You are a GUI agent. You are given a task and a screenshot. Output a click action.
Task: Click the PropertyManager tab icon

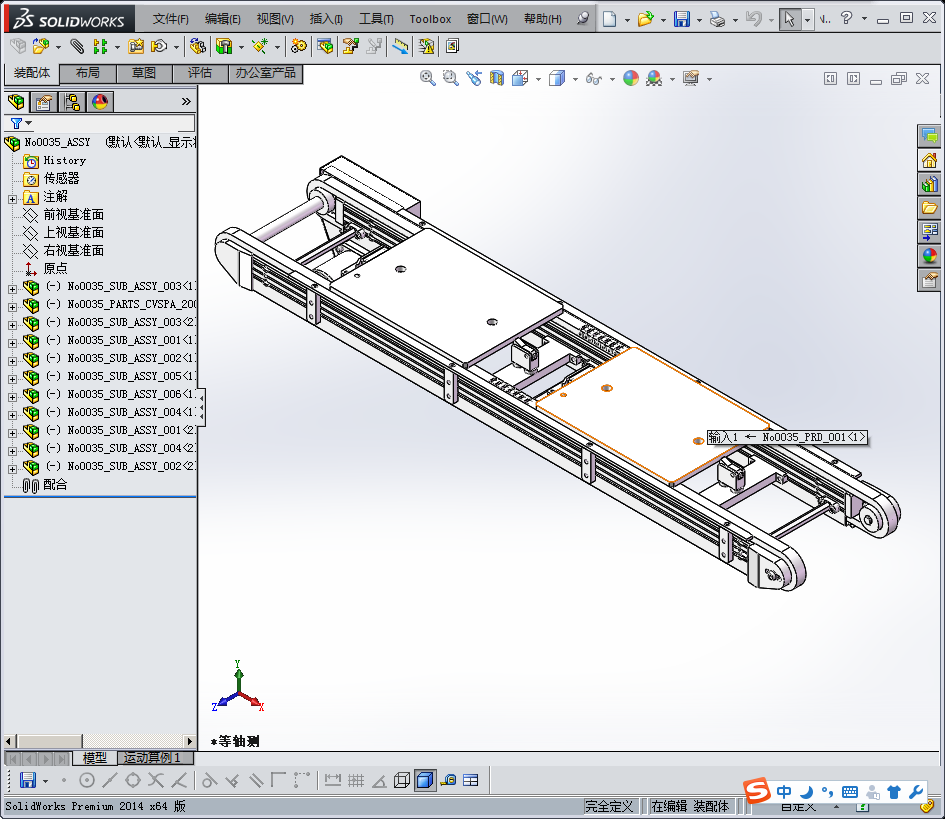tap(44, 102)
